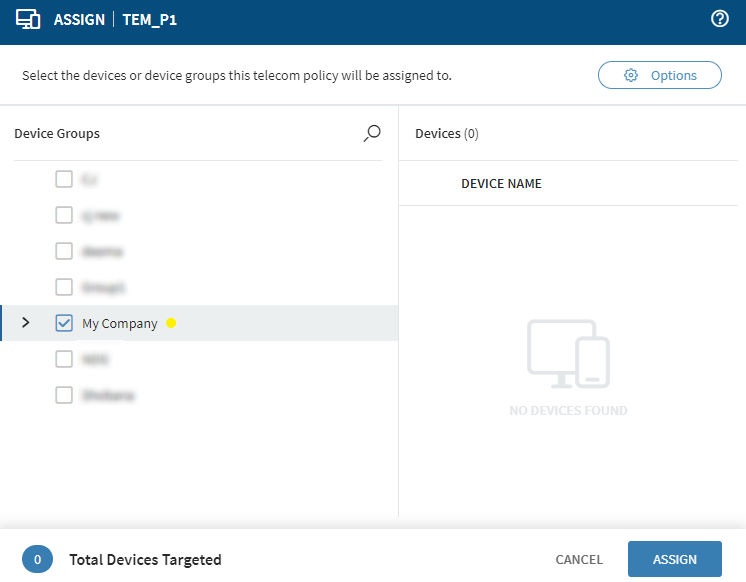Click the TEM_P1 policy name in the title bar
Image resolution: width=746 pixels, height=582 pixels.
(151, 20)
